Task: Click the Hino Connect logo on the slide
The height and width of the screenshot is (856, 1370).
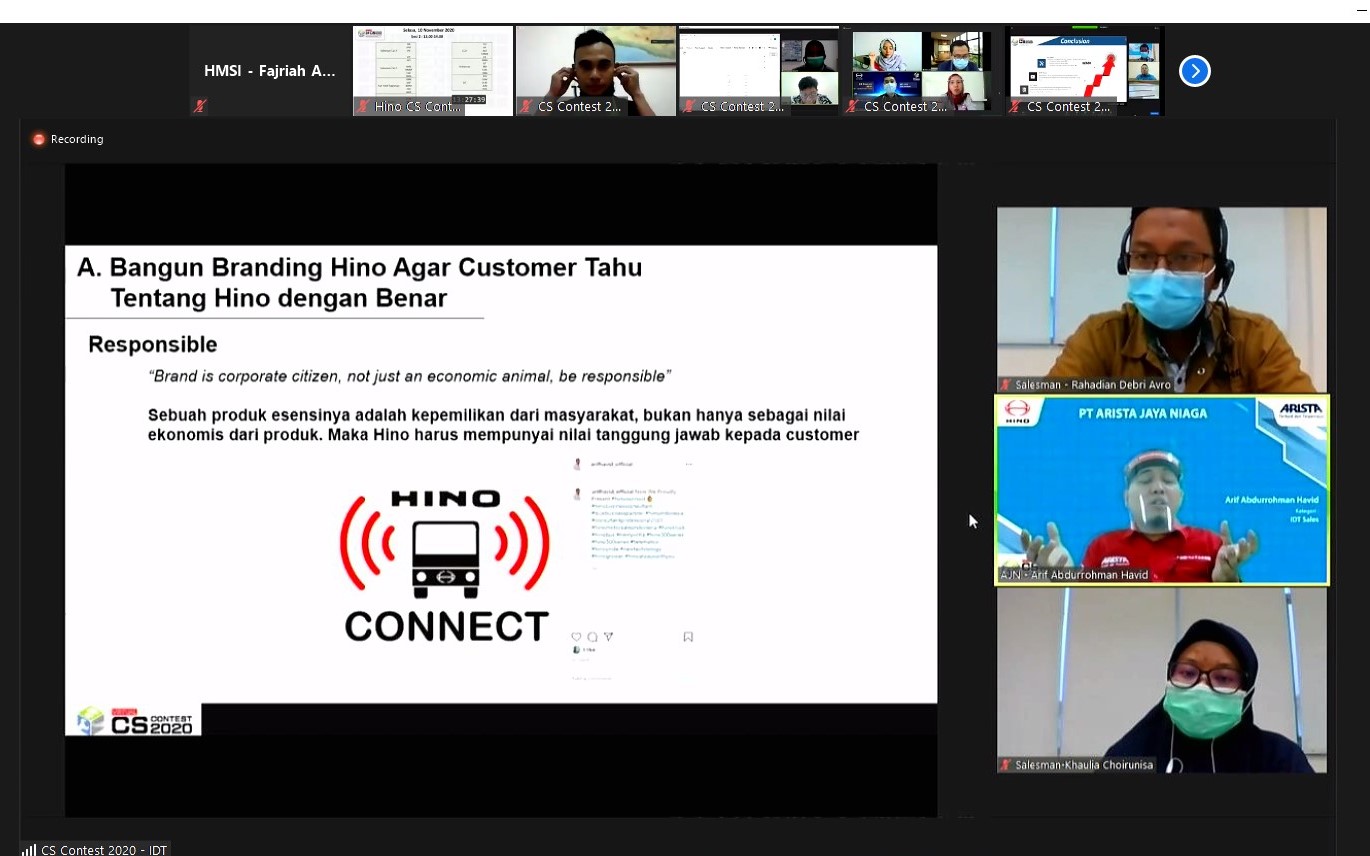Action: (x=446, y=565)
